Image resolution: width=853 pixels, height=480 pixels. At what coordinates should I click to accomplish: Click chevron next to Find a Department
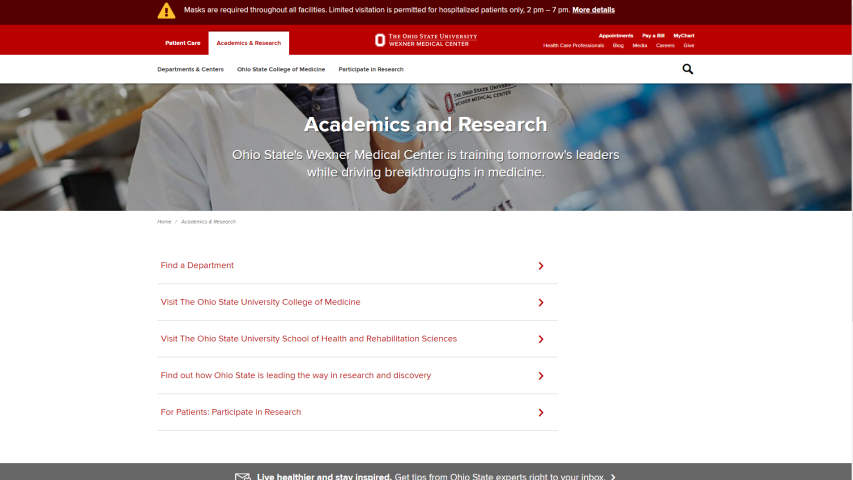[541, 266]
